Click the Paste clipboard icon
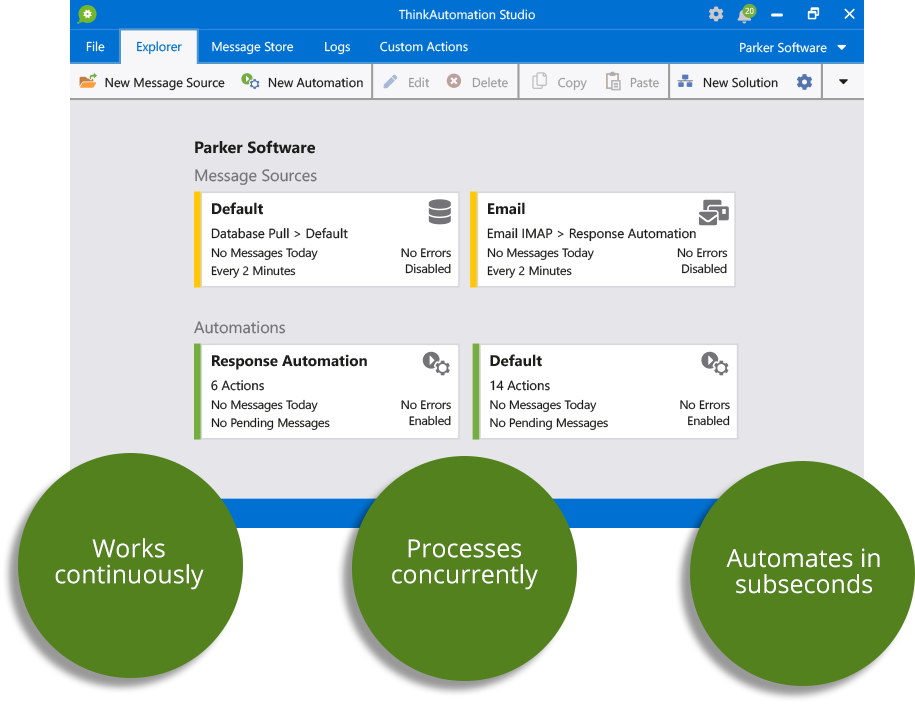This screenshot has width=915, height=708. pos(613,81)
